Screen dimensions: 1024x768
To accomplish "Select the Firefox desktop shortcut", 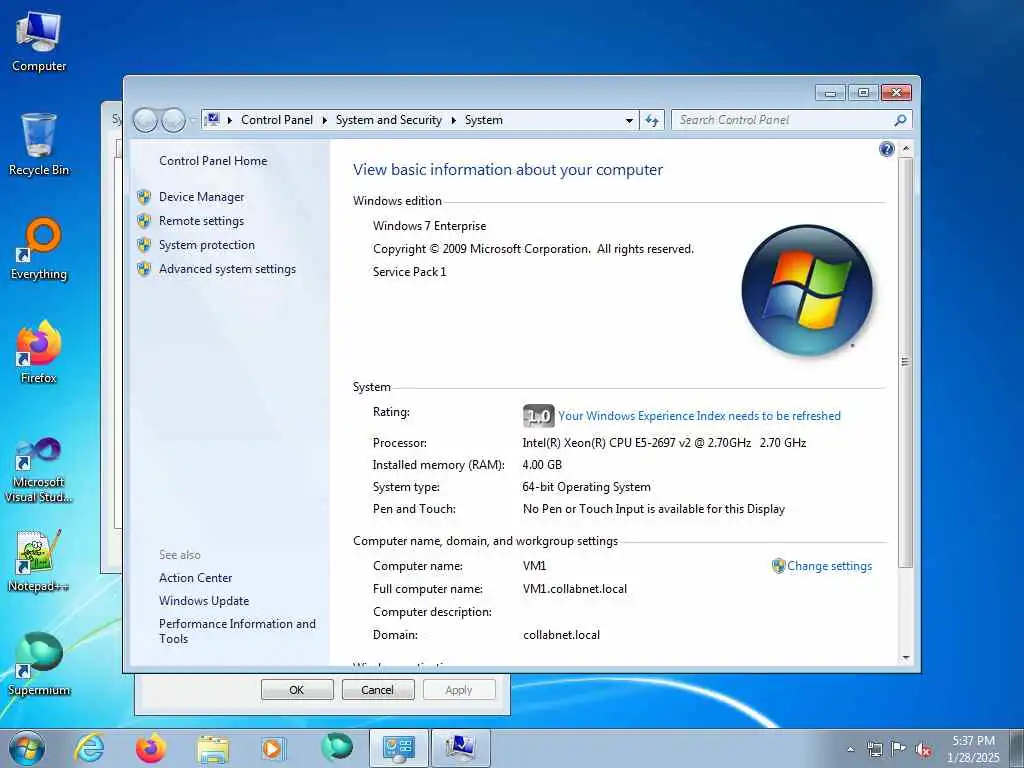I will tap(39, 353).
